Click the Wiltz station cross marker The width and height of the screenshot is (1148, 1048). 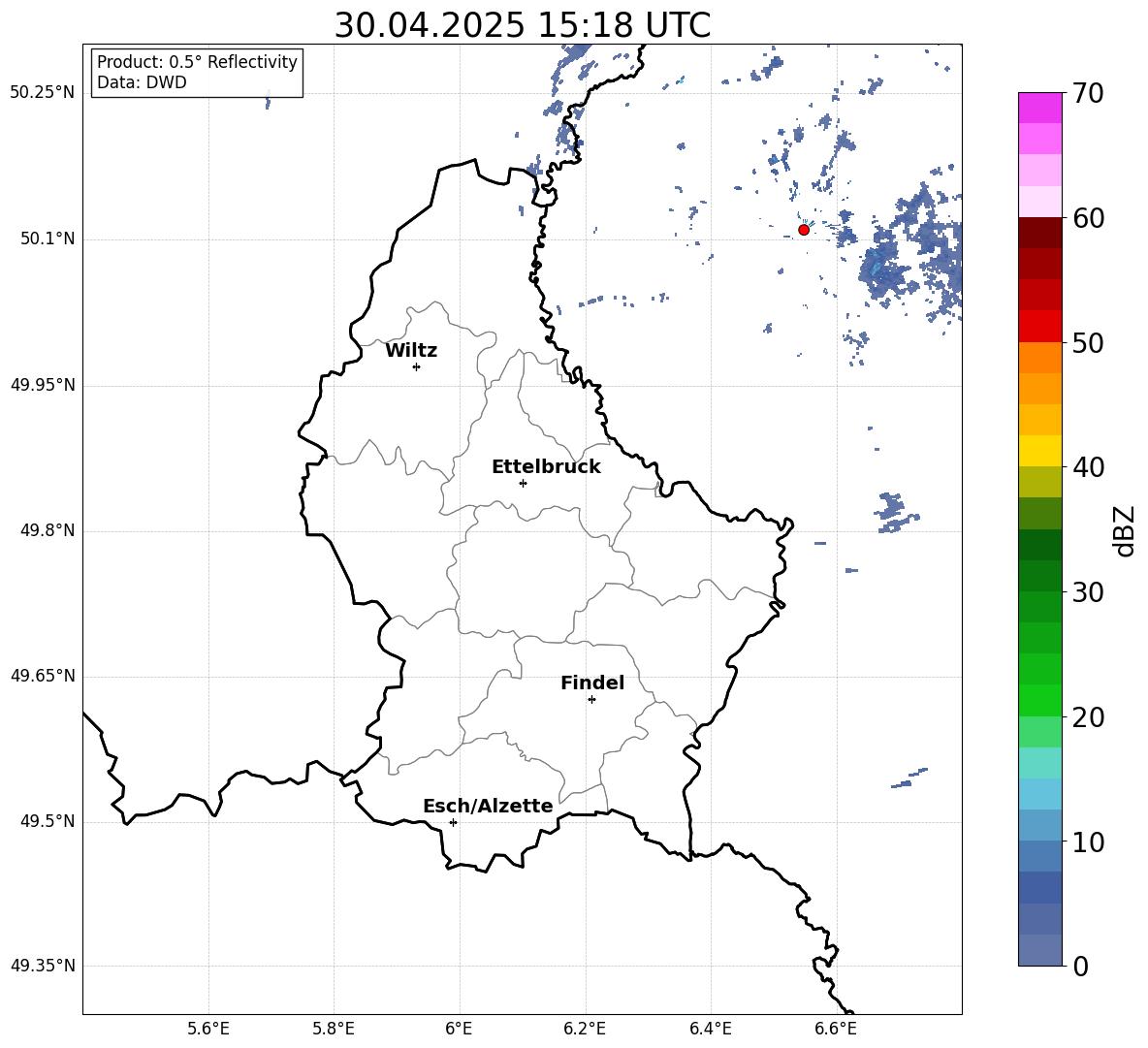click(x=417, y=366)
